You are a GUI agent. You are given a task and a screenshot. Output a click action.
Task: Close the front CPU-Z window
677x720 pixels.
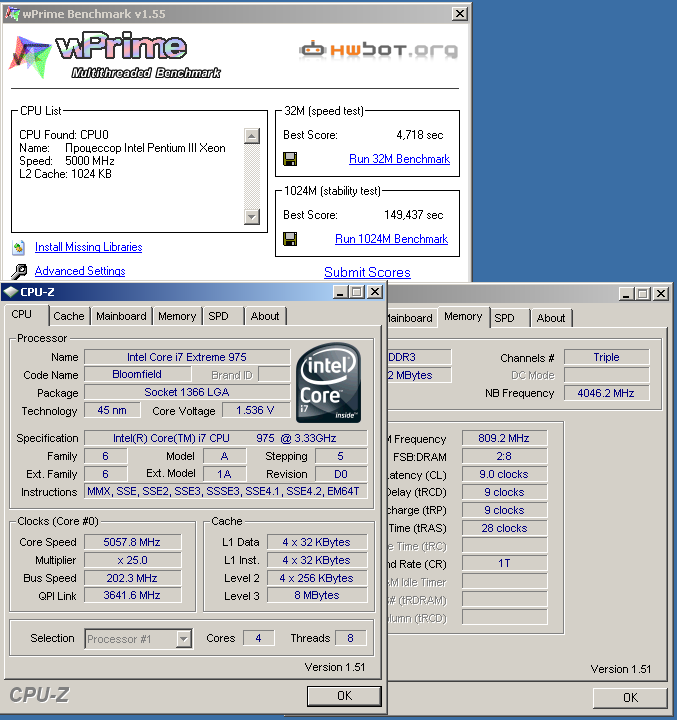pos(375,292)
